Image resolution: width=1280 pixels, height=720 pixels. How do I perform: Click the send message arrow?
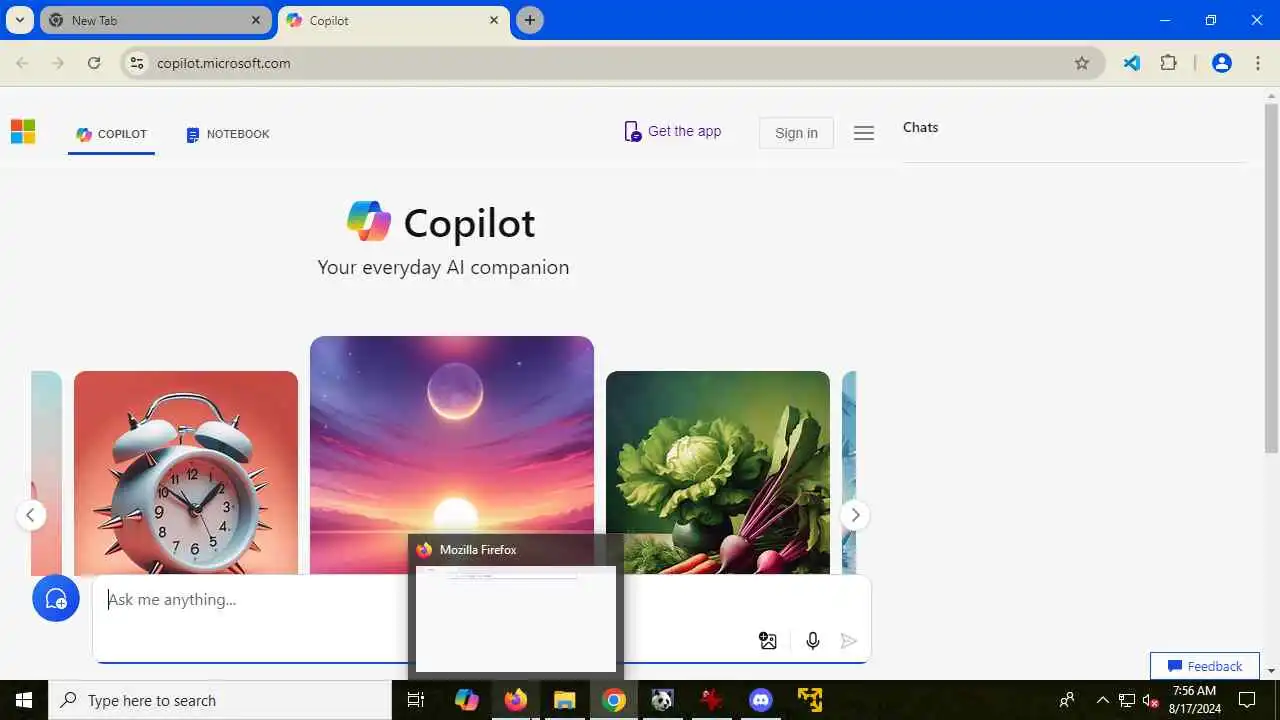(x=849, y=641)
